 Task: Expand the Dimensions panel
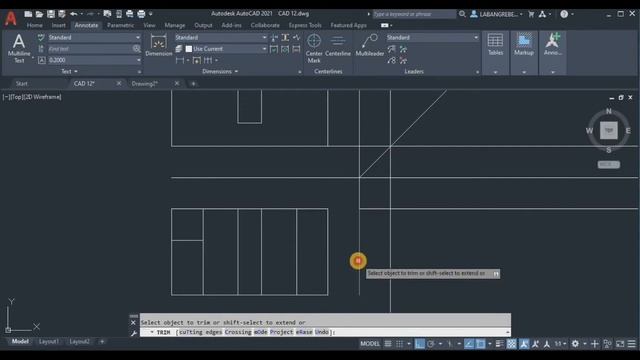(220, 71)
